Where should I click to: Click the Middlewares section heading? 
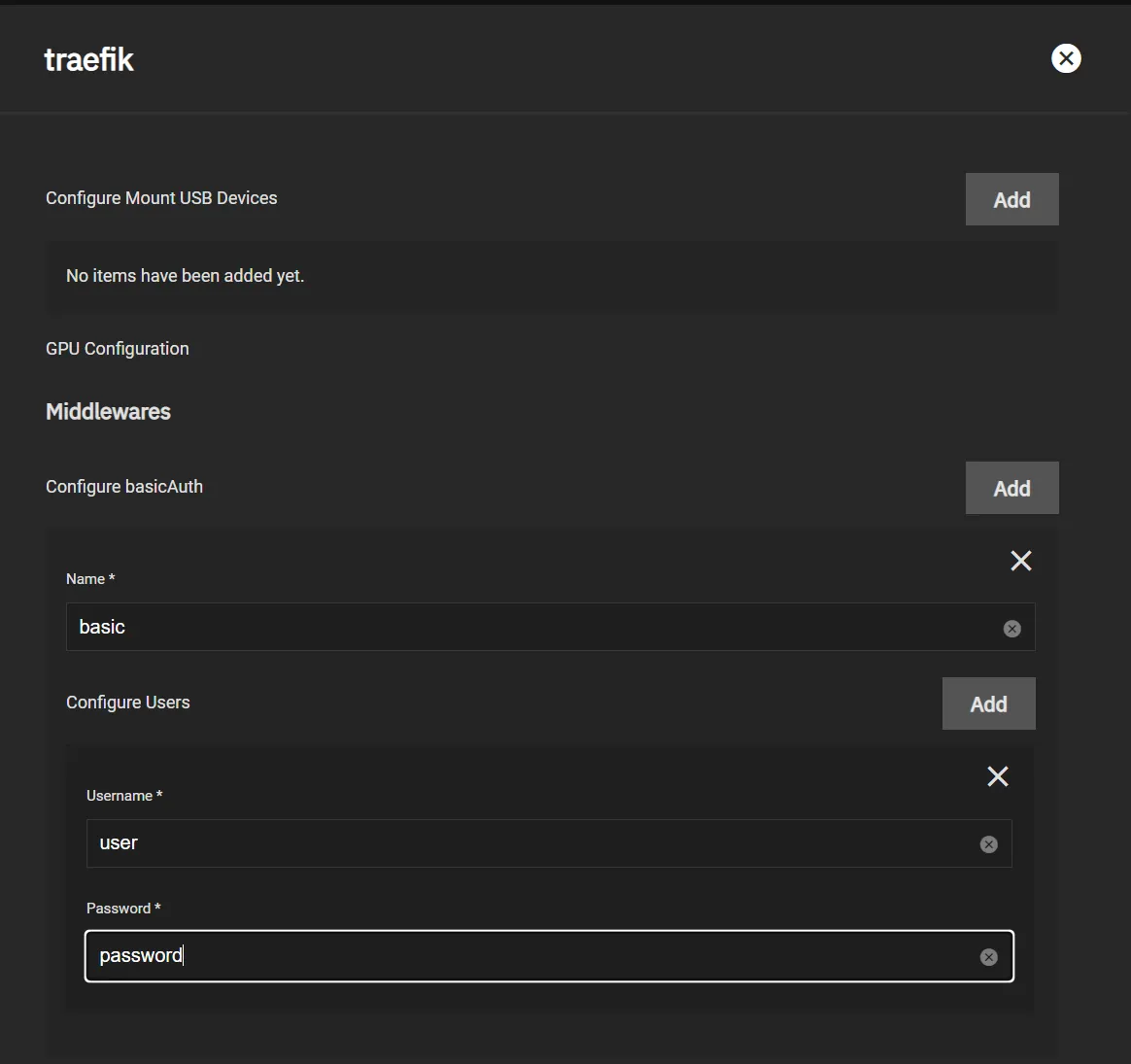[x=108, y=411]
